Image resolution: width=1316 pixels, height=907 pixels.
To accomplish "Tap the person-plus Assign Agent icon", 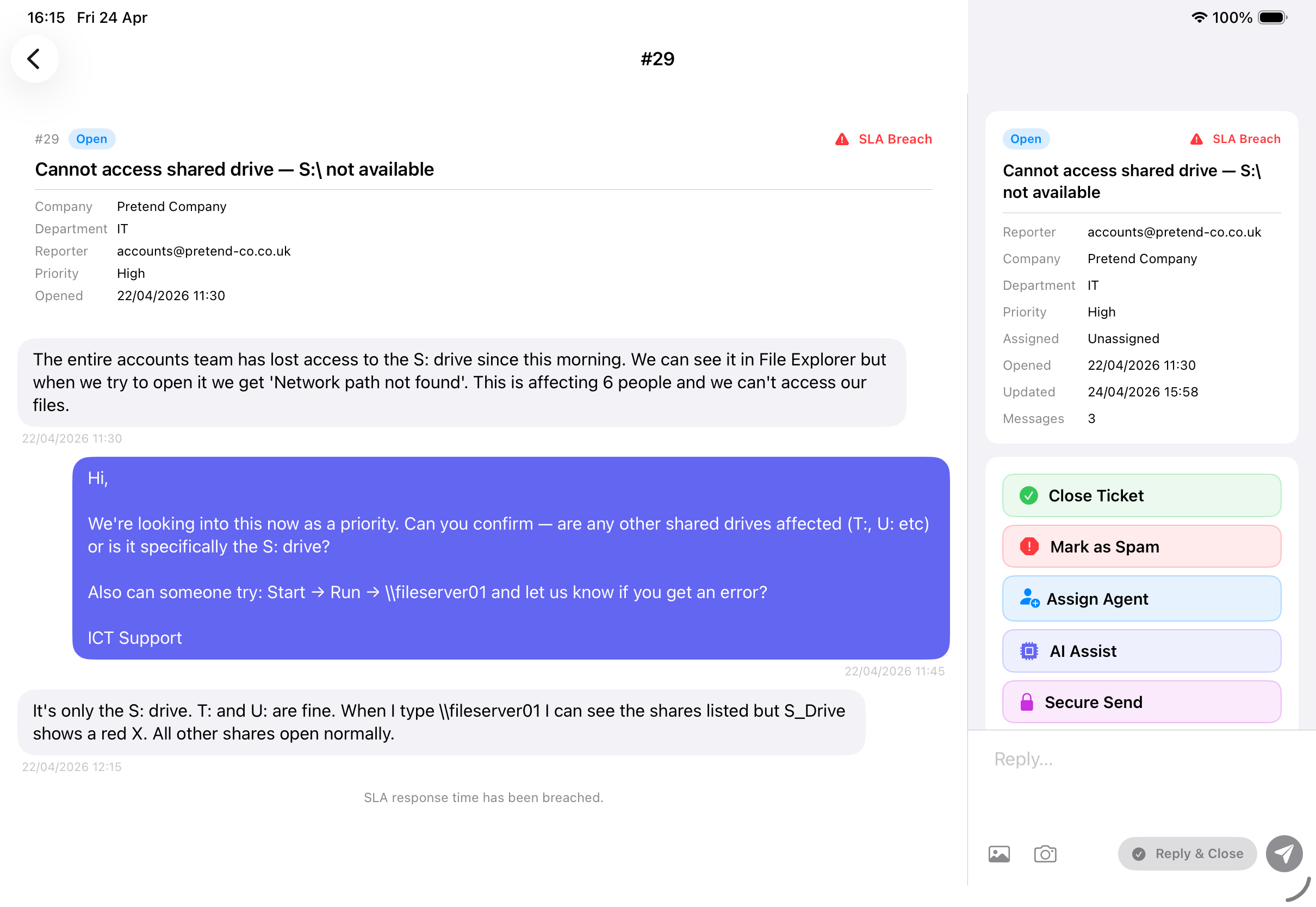I will point(1029,599).
